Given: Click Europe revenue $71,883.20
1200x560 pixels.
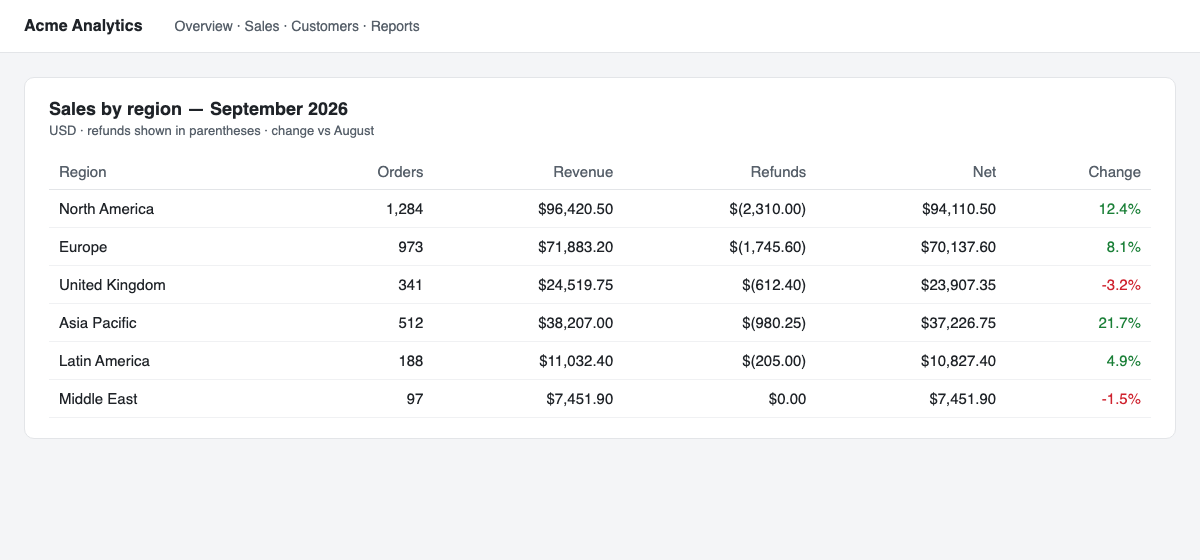Looking at the screenshot, I should (x=575, y=247).
